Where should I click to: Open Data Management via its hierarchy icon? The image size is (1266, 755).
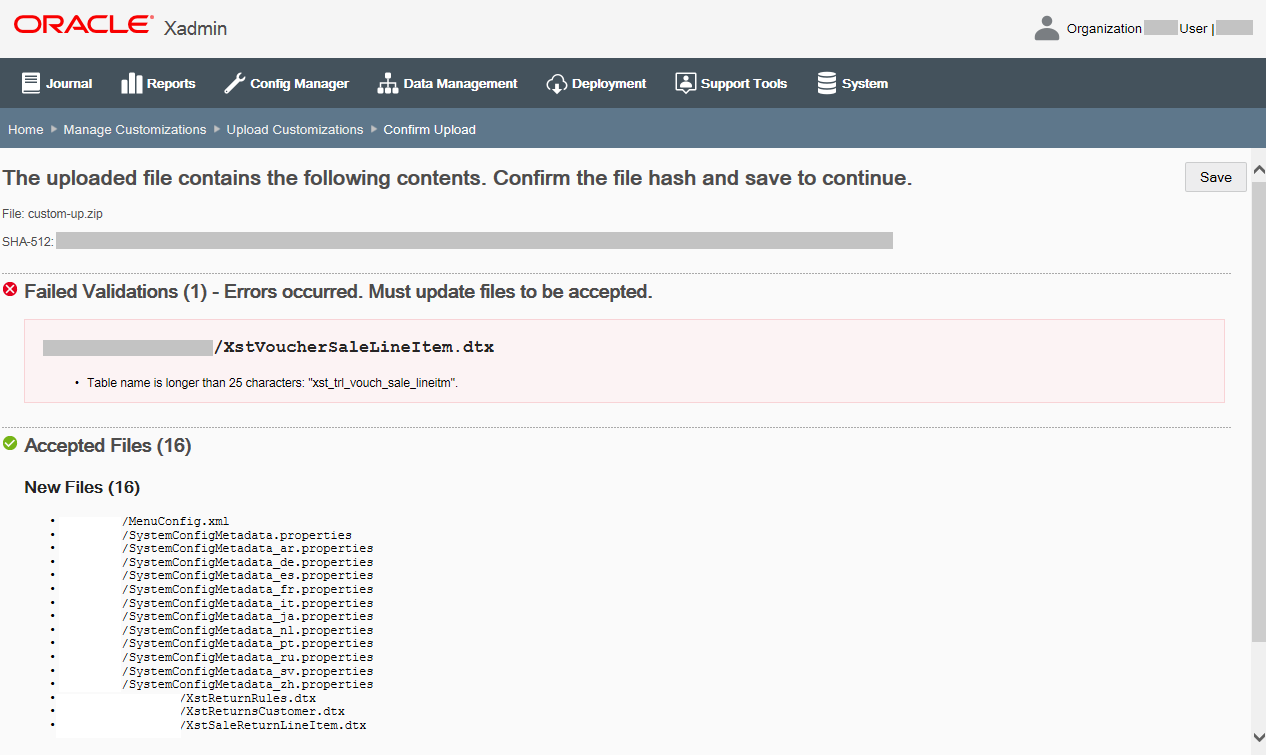[387, 83]
